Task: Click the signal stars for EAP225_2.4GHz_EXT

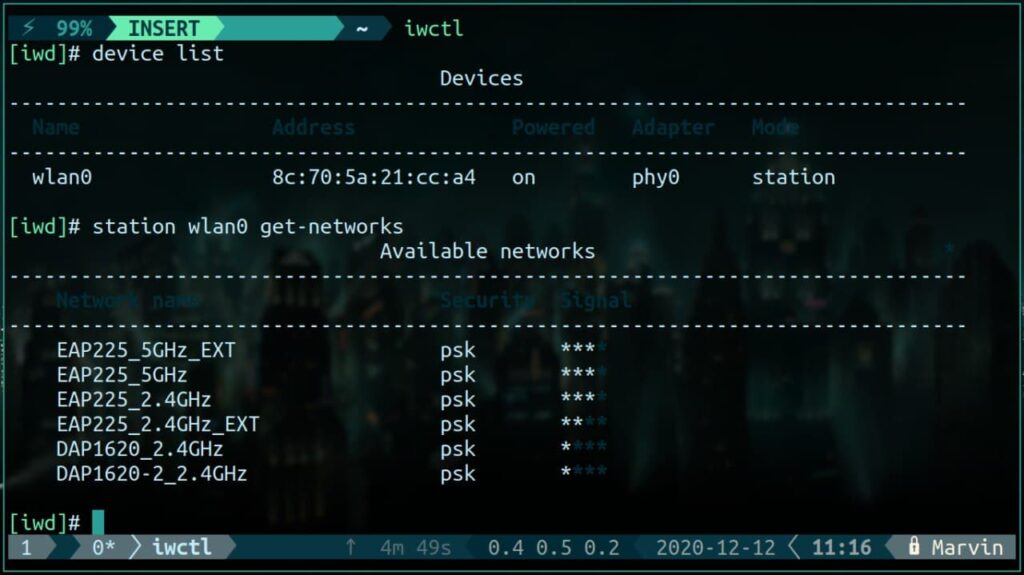Action: 583,423
